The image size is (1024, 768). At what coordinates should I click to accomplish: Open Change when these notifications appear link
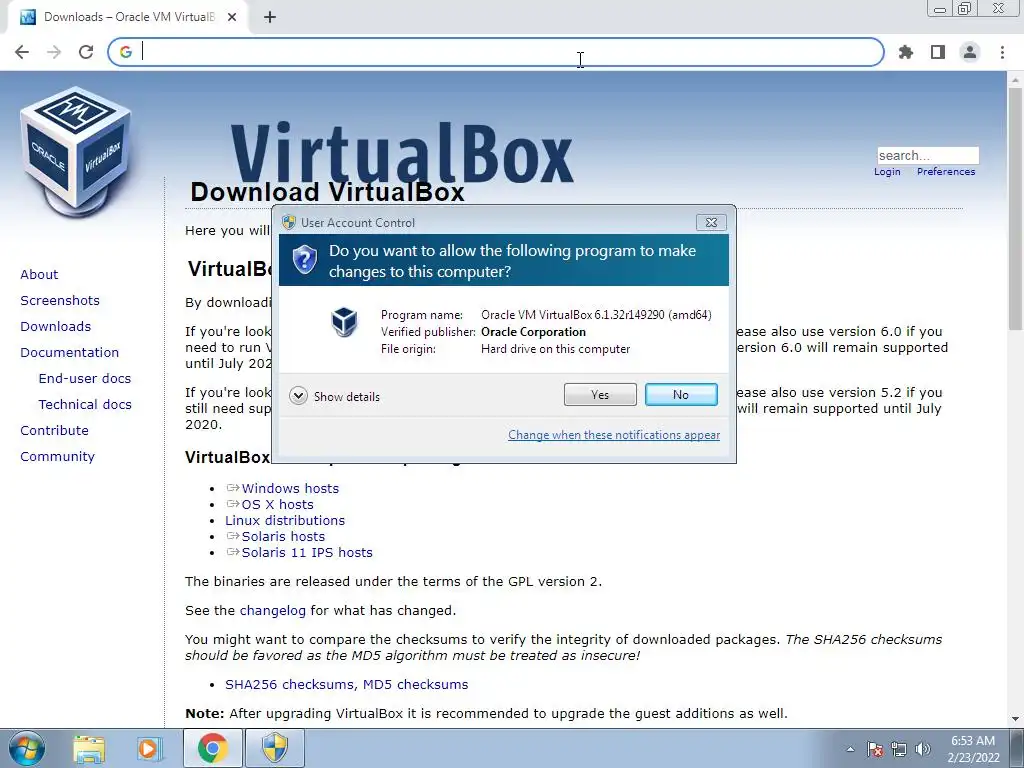614,435
